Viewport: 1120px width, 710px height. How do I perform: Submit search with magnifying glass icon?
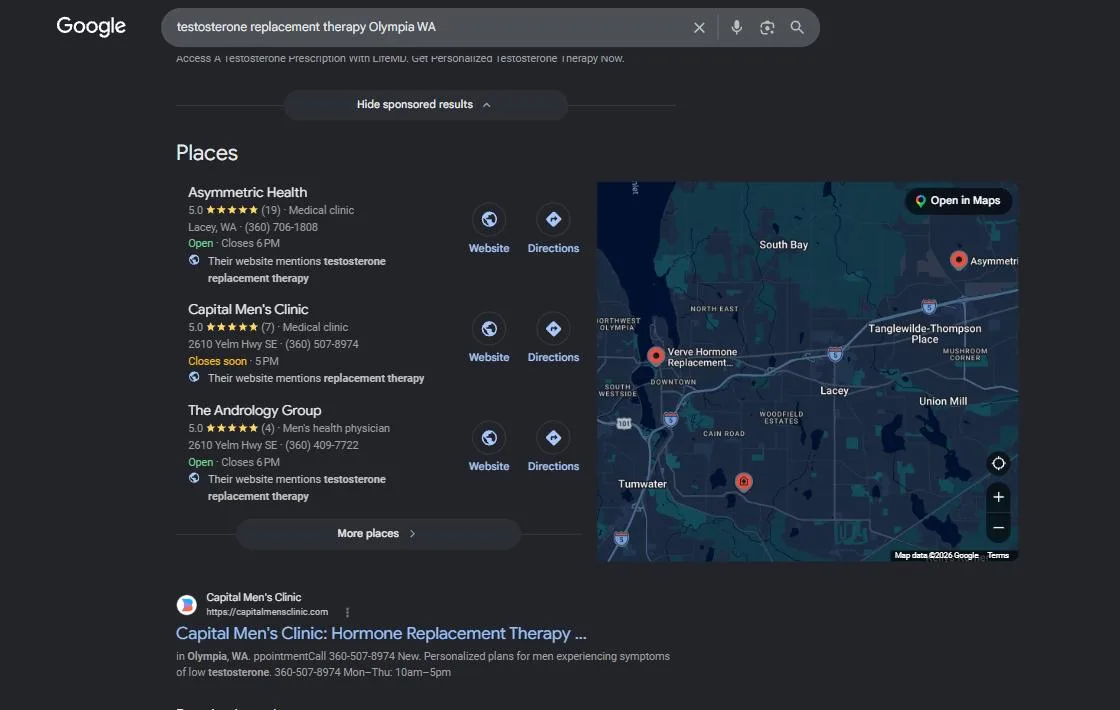click(x=797, y=27)
